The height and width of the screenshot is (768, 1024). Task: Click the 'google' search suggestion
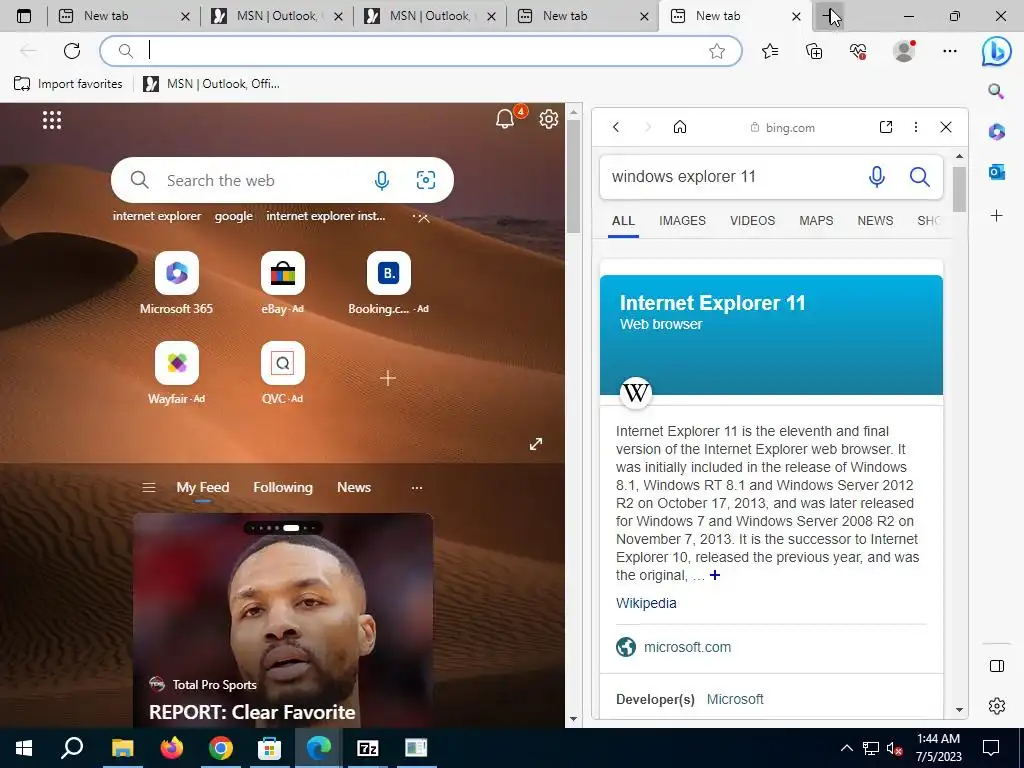point(234,216)
